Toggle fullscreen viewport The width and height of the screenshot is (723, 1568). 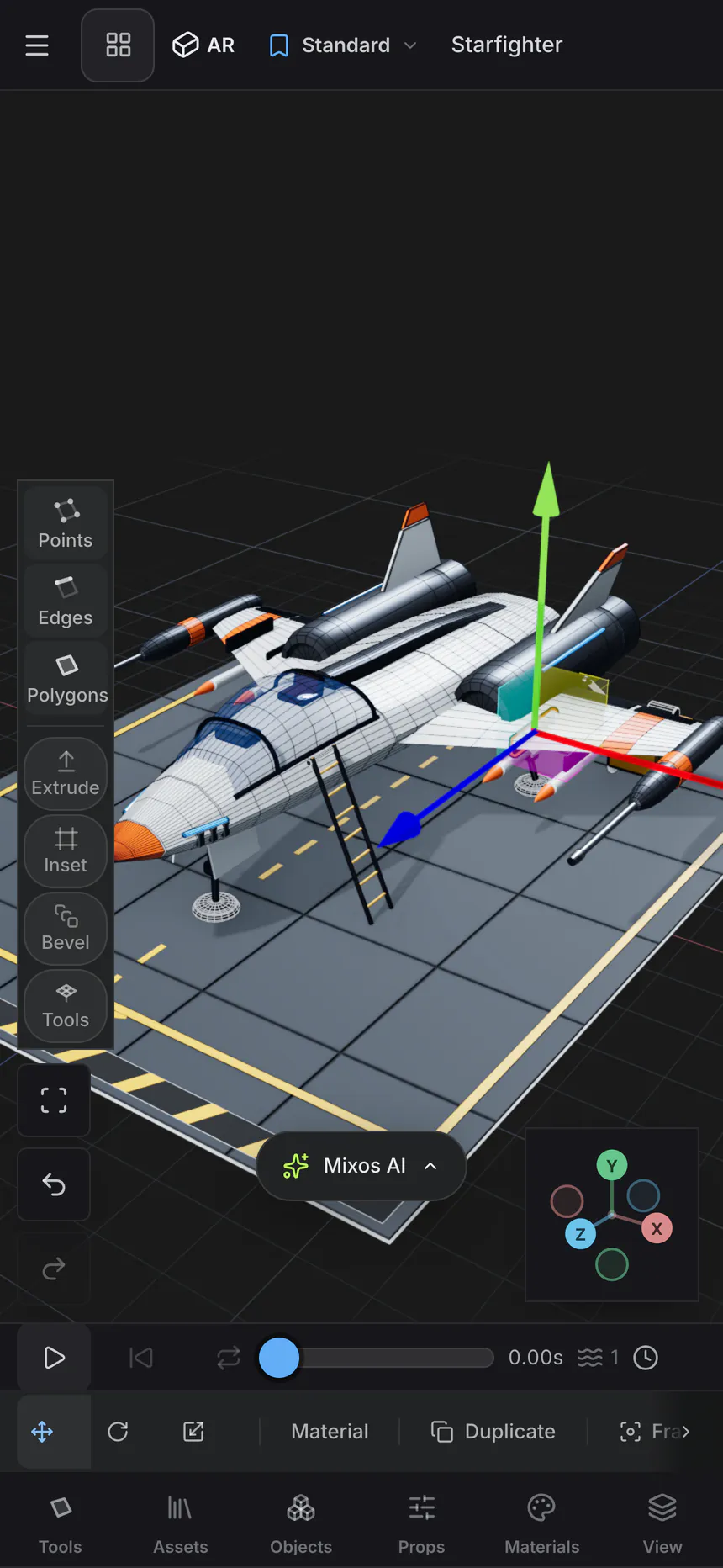point(54,1100)
